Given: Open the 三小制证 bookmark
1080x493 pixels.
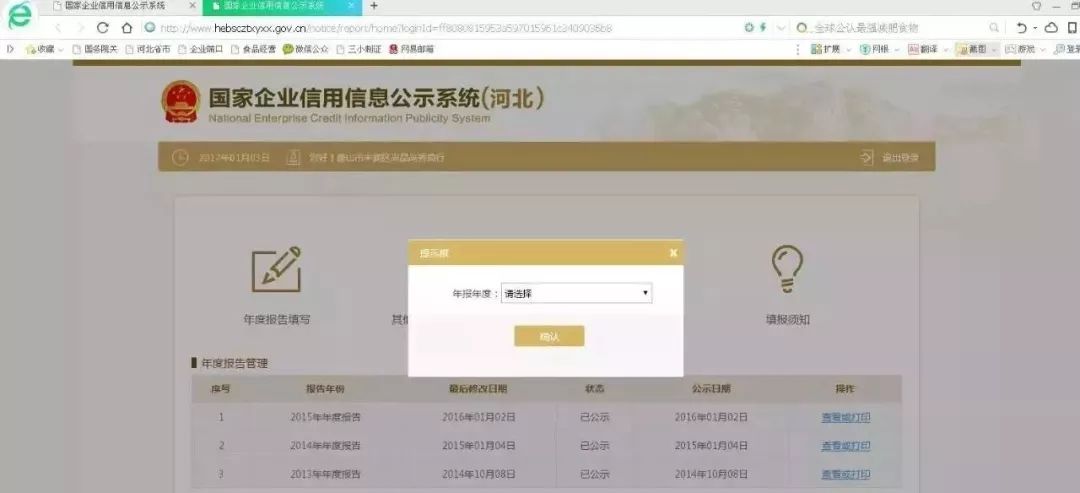Looking at the screenshot, I should tap(359, 50).
